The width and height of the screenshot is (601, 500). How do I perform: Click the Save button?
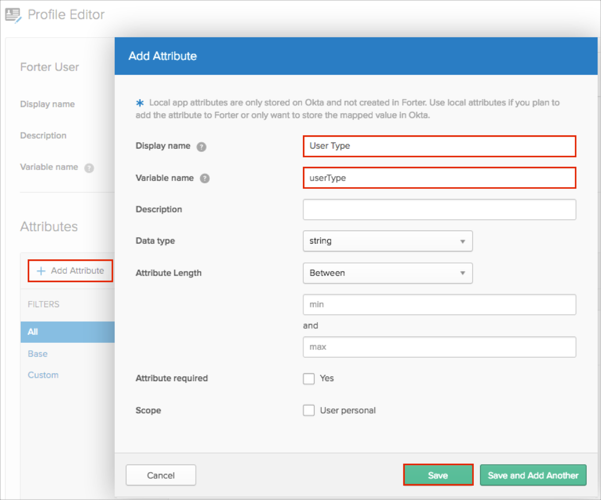(x=438, y=475)
